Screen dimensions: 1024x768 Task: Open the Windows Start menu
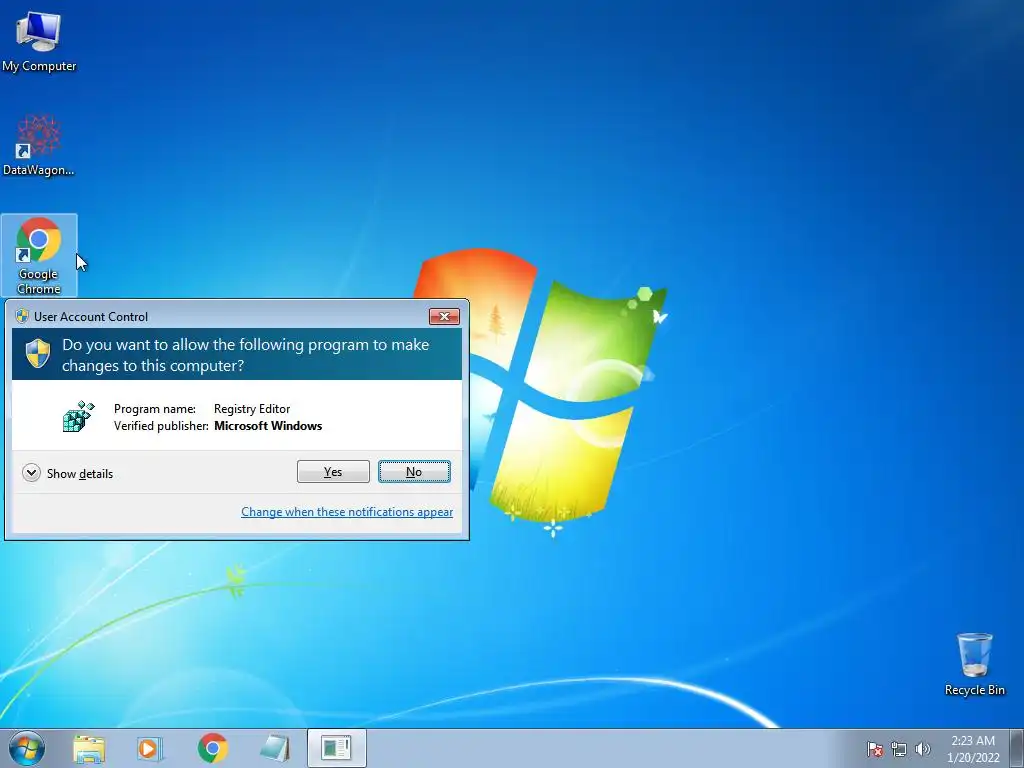point(27,748)
